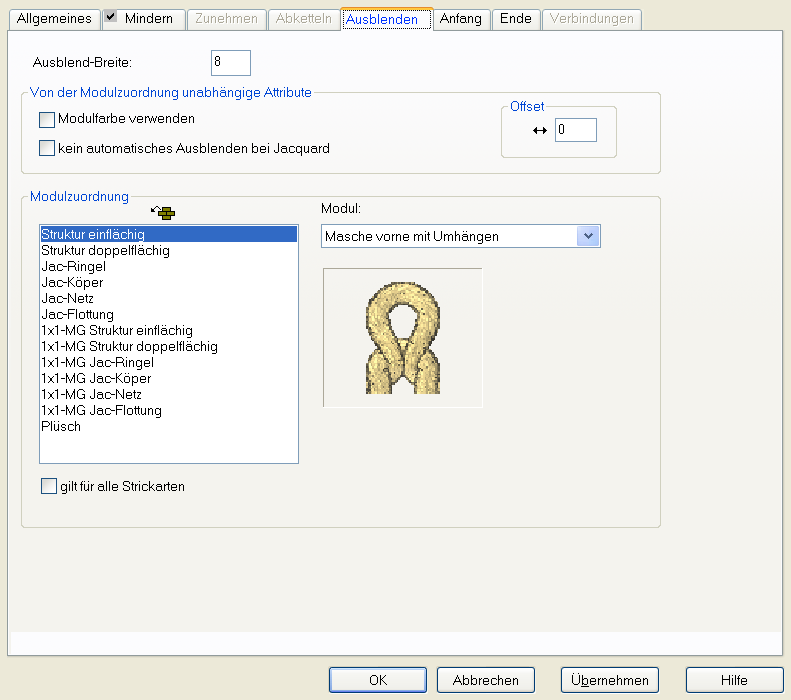Select Jac-Ringel in the list
The width and height of the screenshot is (791, 700).
coord(74,267)
